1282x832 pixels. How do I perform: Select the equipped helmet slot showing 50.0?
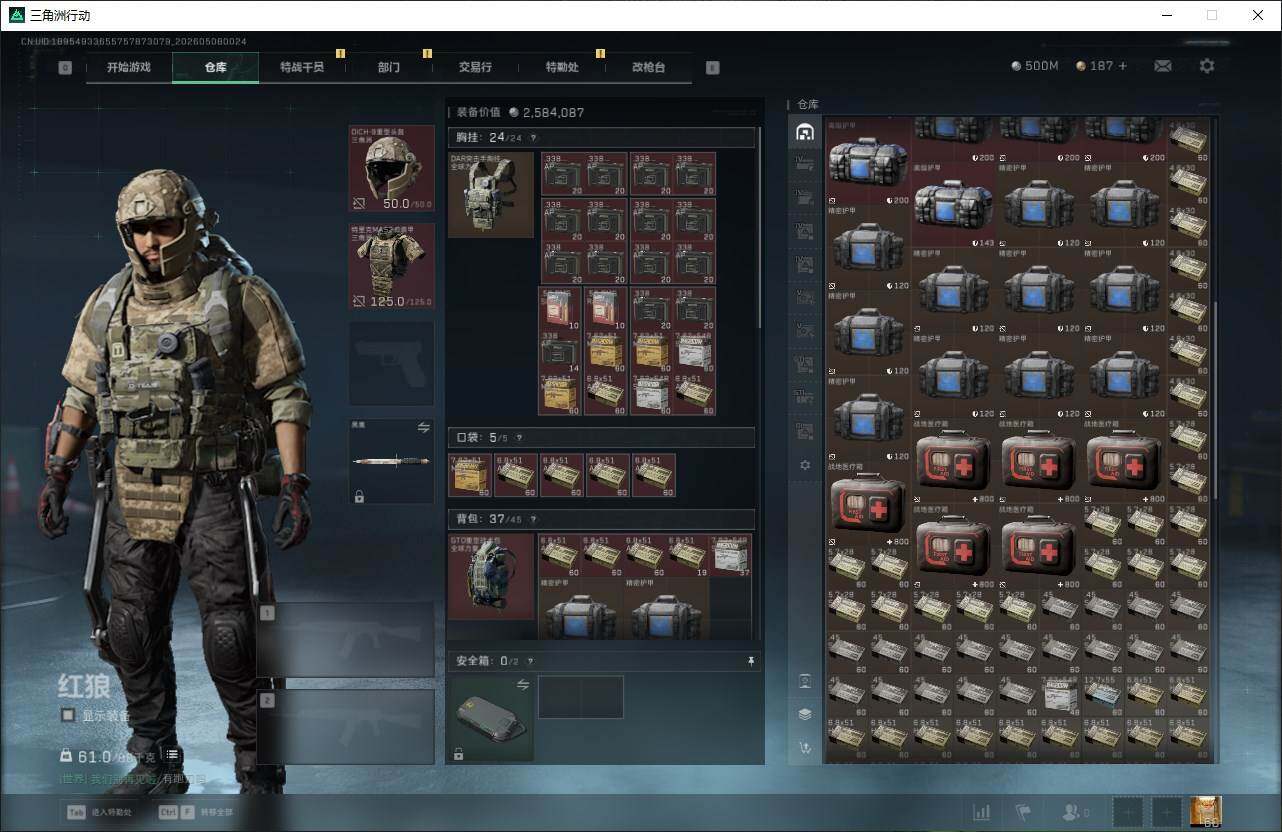392,168
